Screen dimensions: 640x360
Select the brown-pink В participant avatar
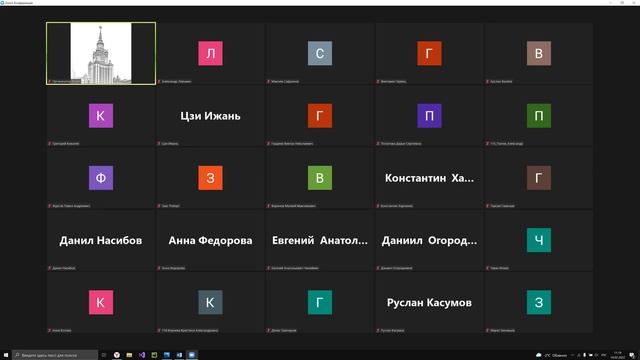tap(539, 53)
